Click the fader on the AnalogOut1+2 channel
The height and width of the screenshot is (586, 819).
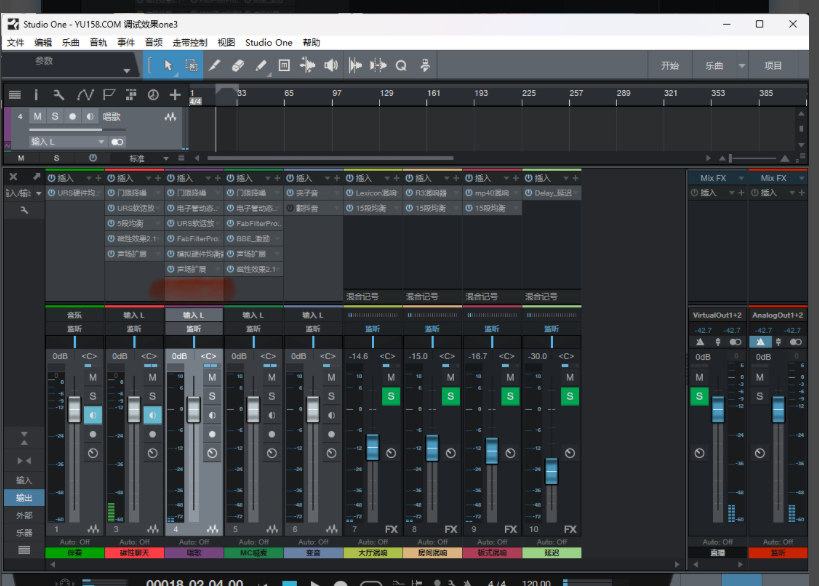click(777, 407)
